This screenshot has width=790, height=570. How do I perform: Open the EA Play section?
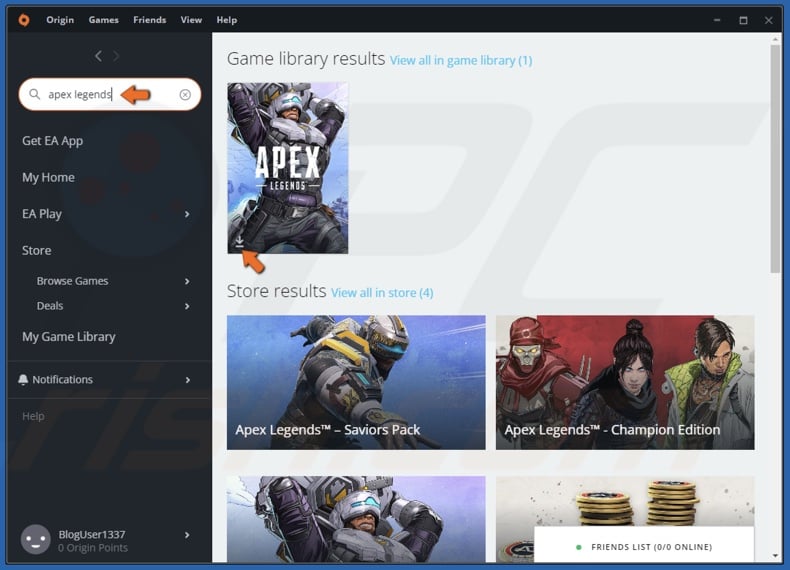tap(42, 214)
